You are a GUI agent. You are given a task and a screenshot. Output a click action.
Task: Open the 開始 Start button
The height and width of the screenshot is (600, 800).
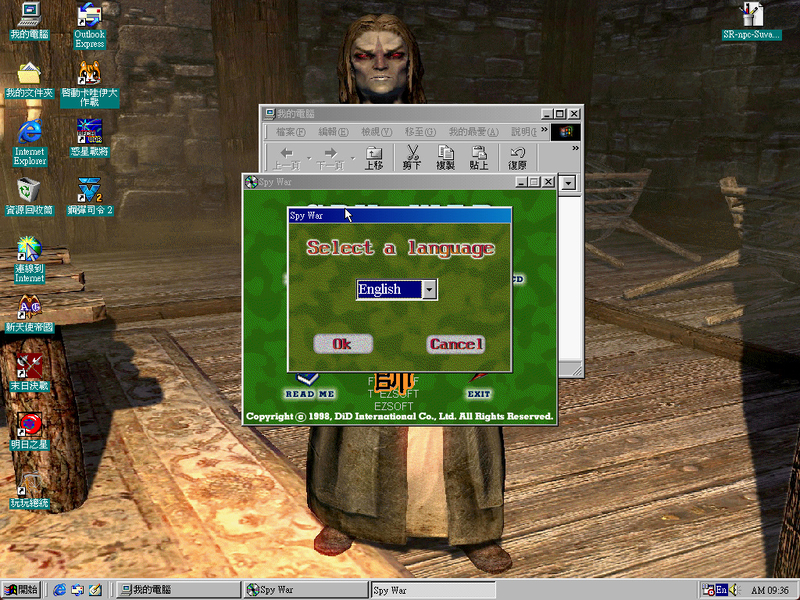click(20, 590)
